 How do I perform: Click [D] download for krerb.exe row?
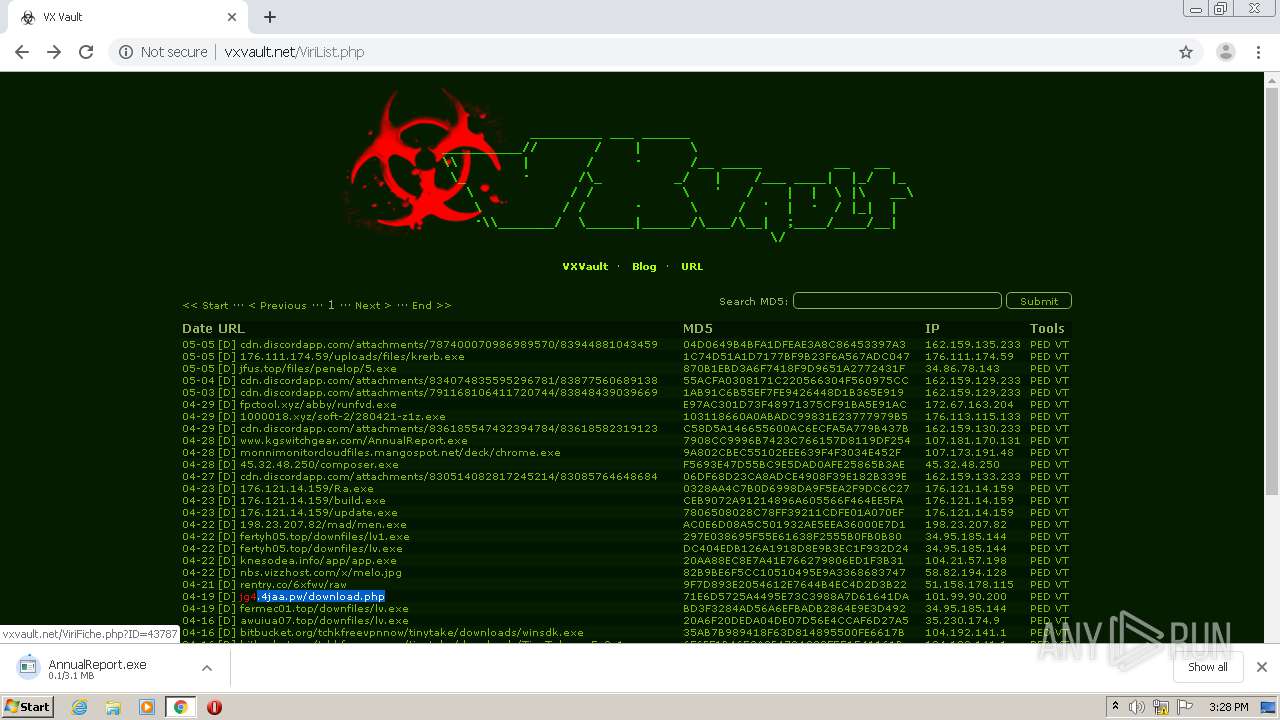227,357
